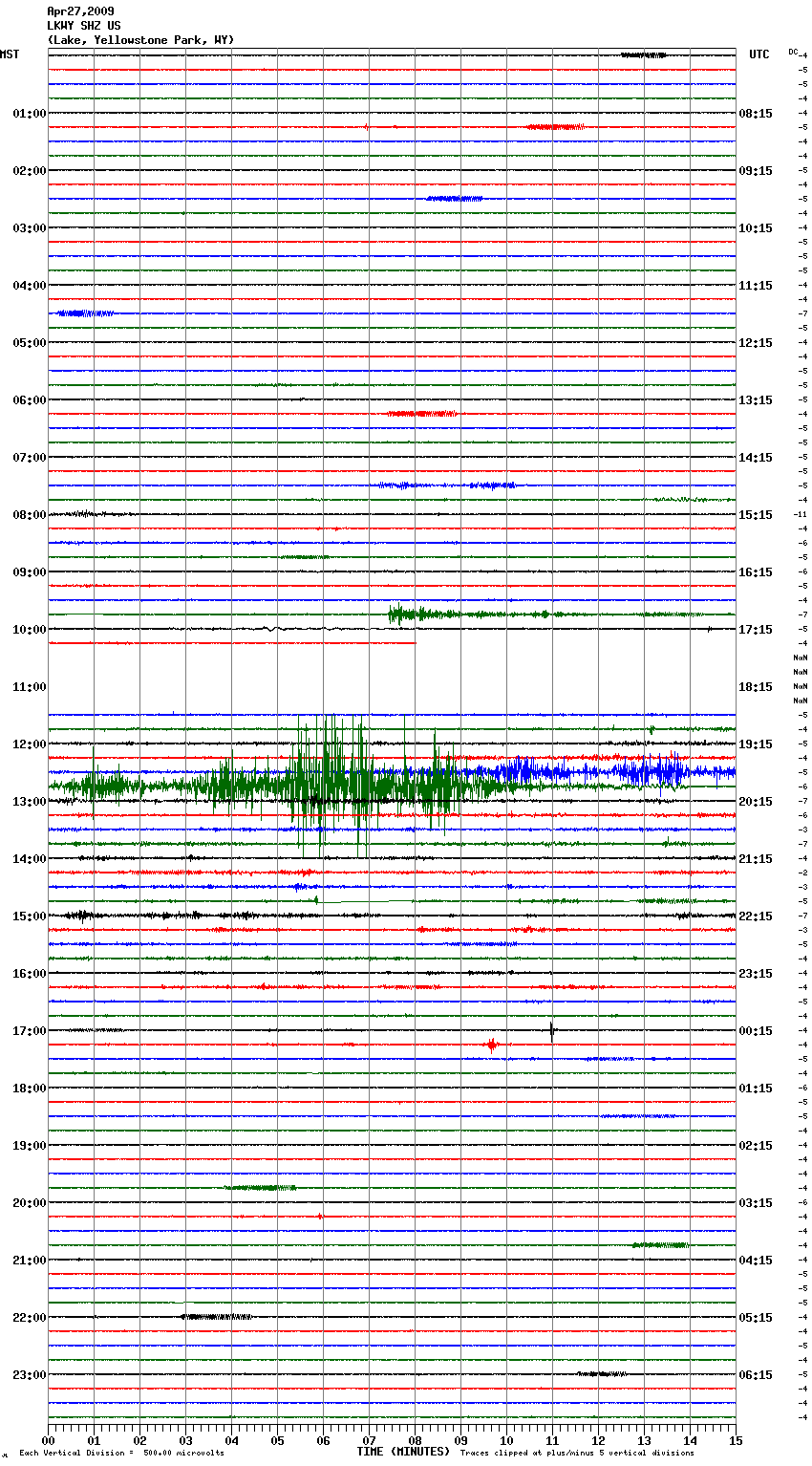Click the UTC time label "08:15"
The image size is (812, 1466).
click(756, 114)
